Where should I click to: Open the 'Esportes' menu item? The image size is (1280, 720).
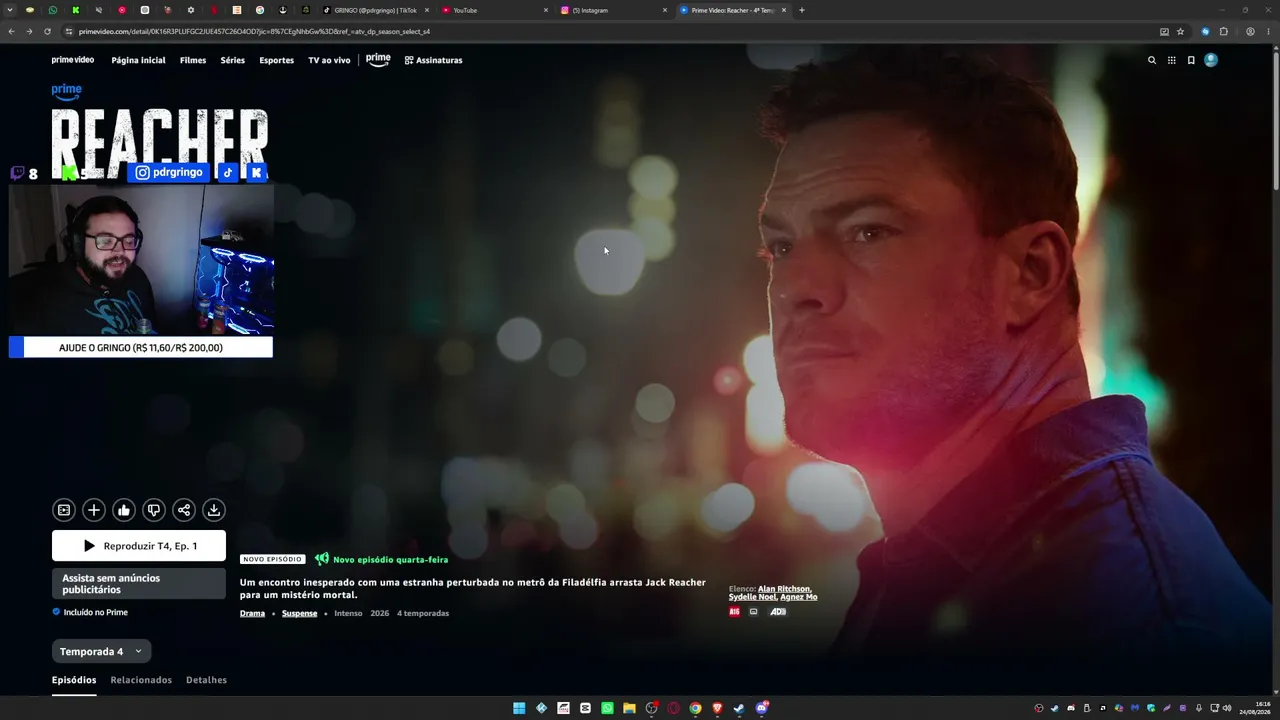coord(277,60)
